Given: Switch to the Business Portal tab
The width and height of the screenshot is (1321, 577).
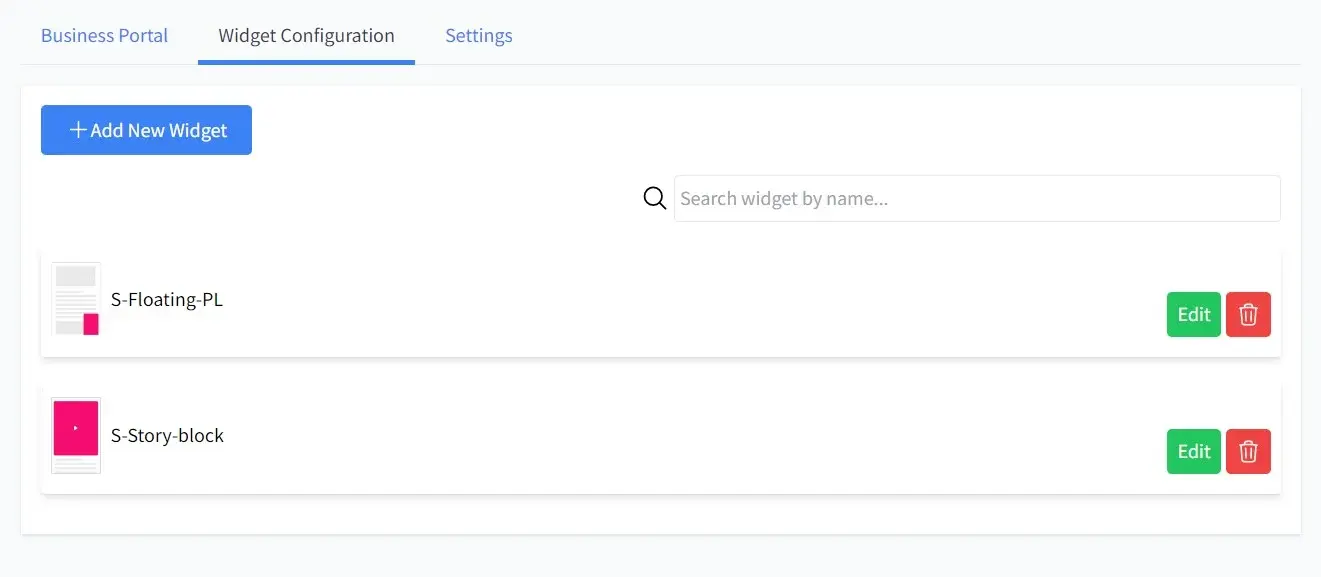Looking at the screenshot, I should point(104,35).
